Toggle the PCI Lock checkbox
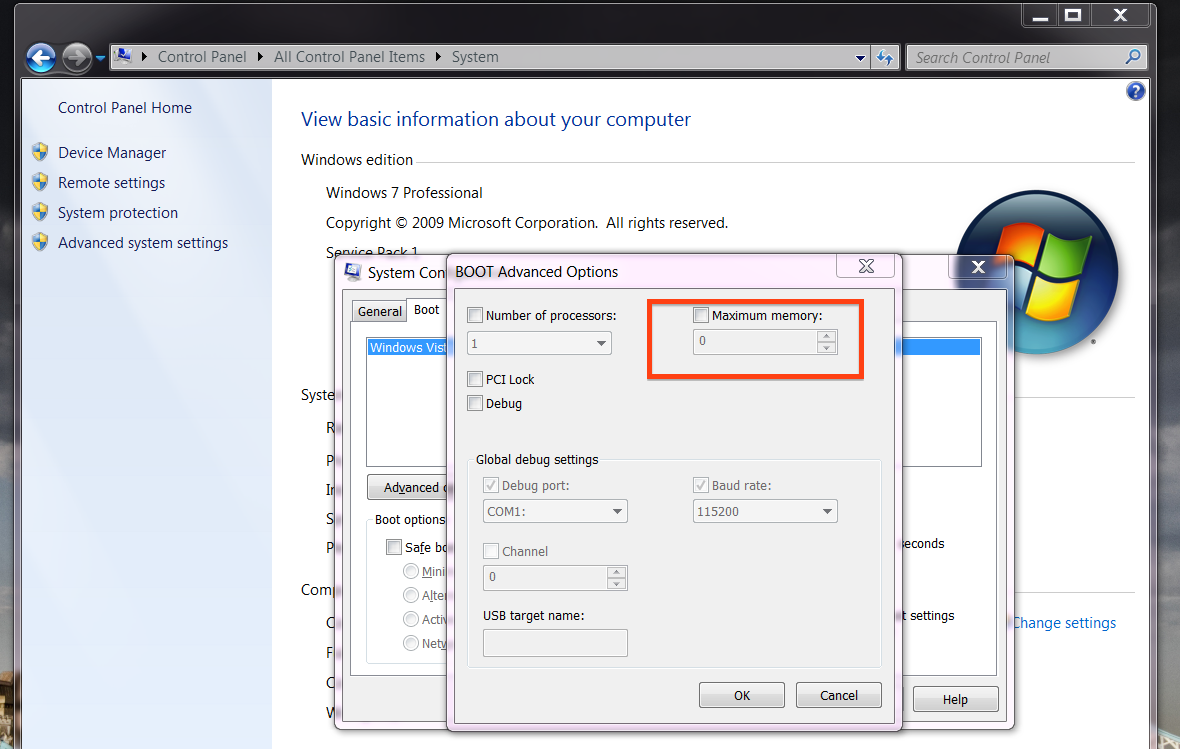Viewport: 1180px width, 749px height. (475, 379)
